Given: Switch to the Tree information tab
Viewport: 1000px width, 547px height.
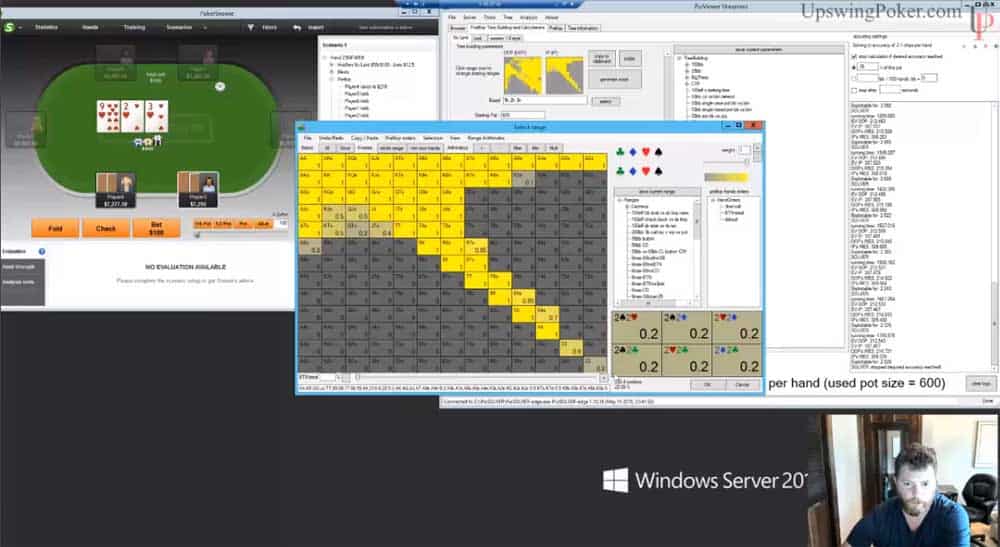Looking at the screenshot, I should pos(583,28).
